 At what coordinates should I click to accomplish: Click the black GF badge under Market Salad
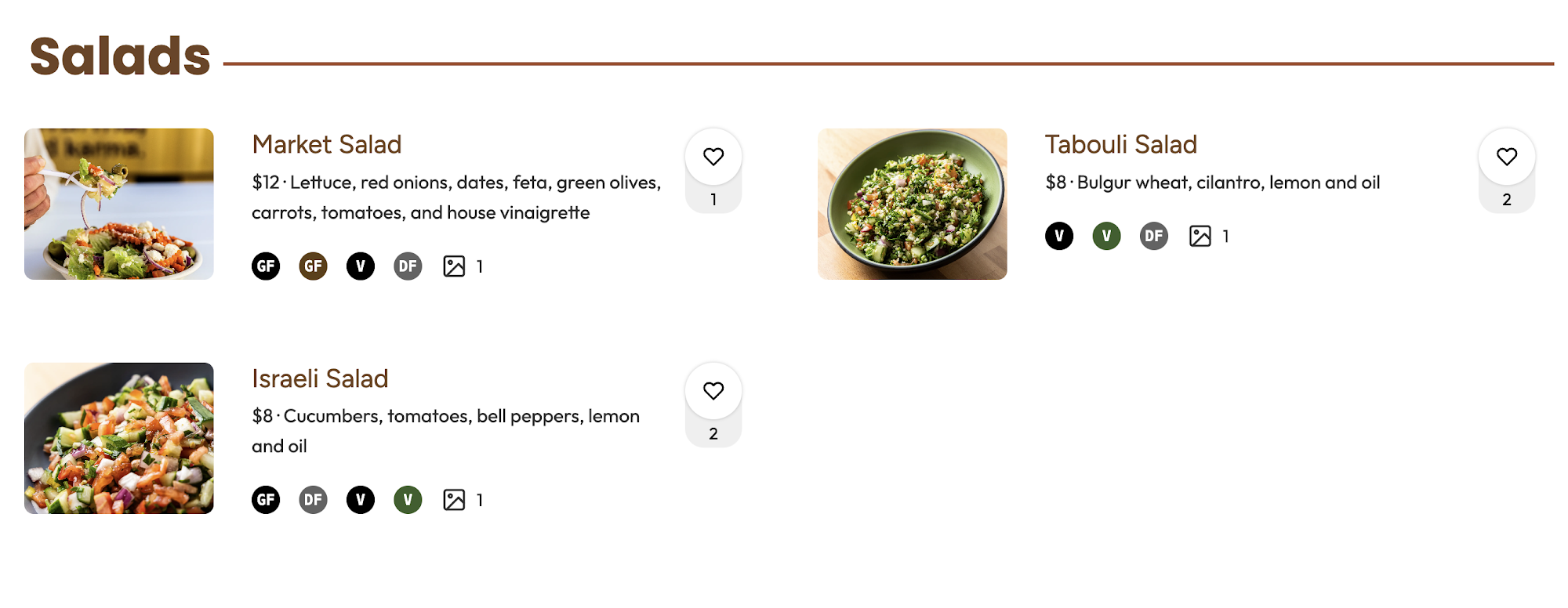pyautogui.click(x=266, y=266)
